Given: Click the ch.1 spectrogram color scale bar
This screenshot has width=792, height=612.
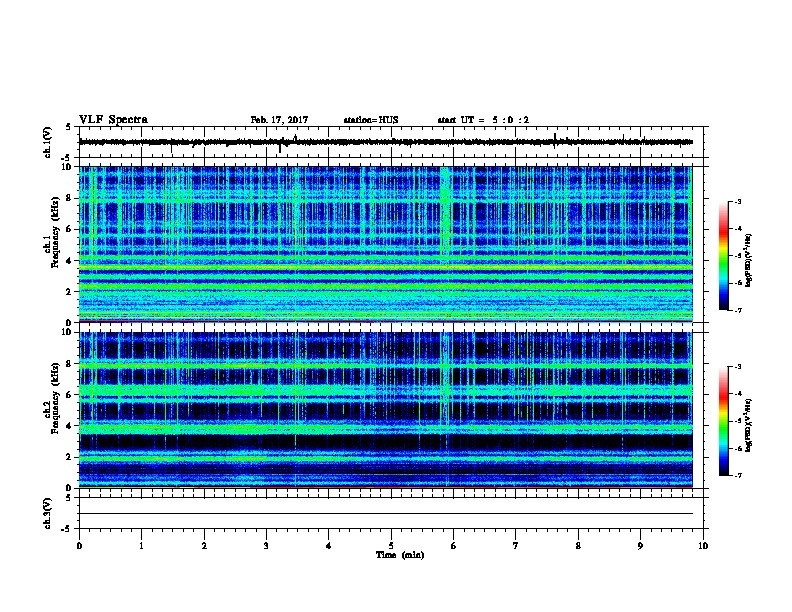Looking at the screenshot, I should point(724,256).
